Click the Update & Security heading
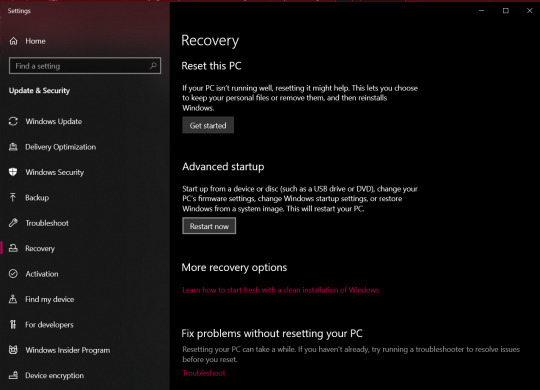The height and width of the screenshot is (390, 540). click(39, 91)
